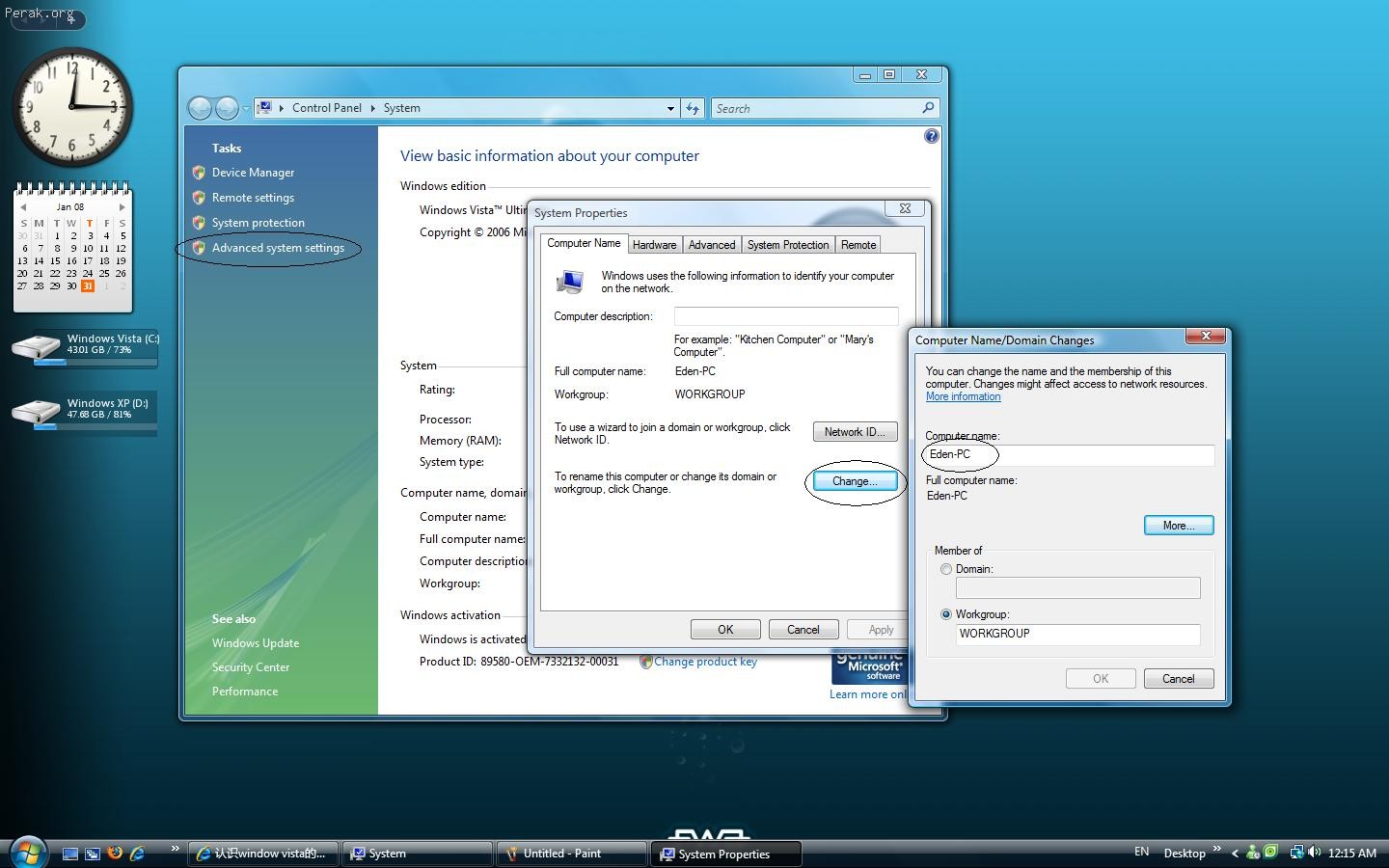Click Show Desktop quick launch icon

point(69,854)
